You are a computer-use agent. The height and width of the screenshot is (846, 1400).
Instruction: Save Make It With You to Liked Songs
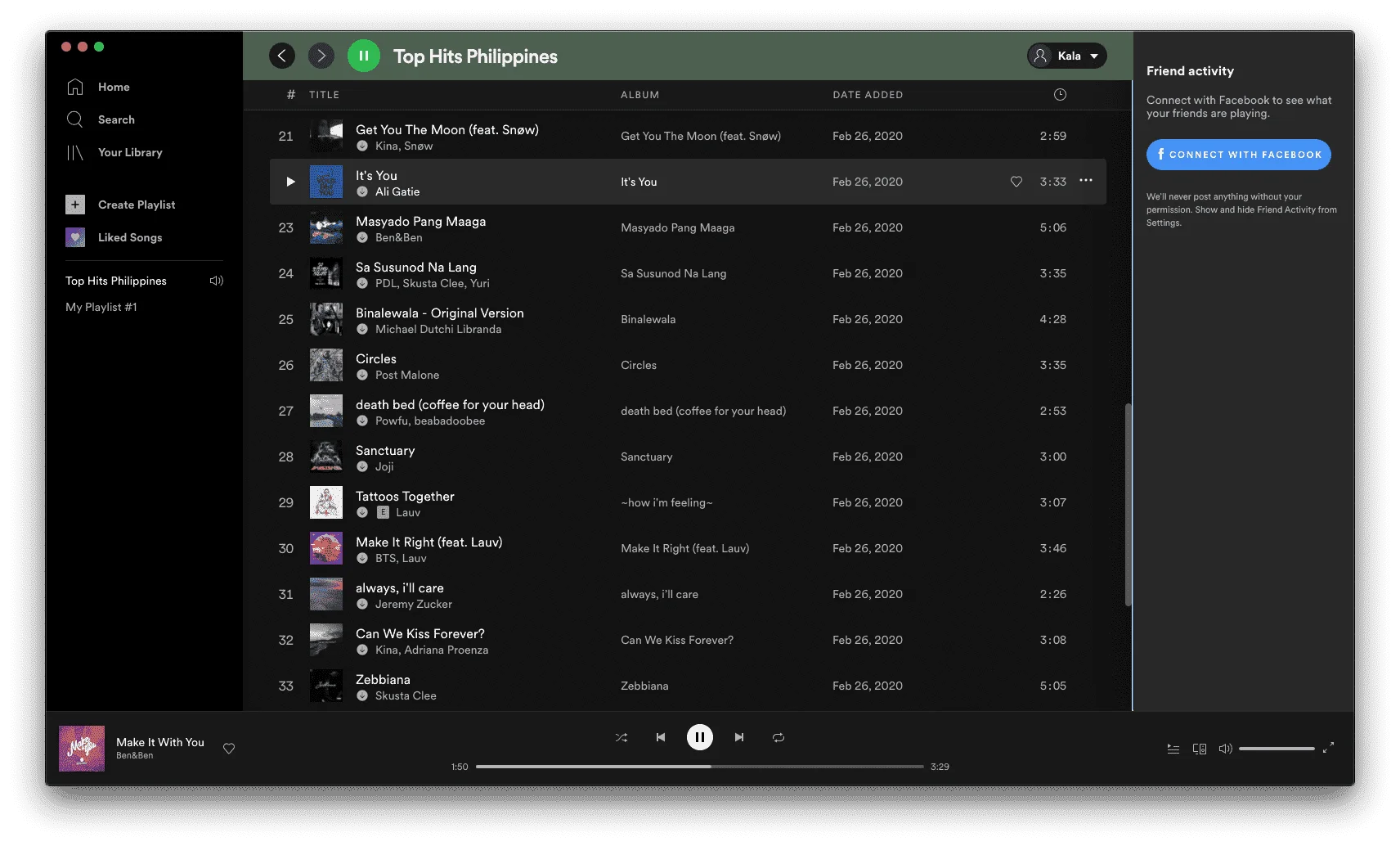coord(229,749)
